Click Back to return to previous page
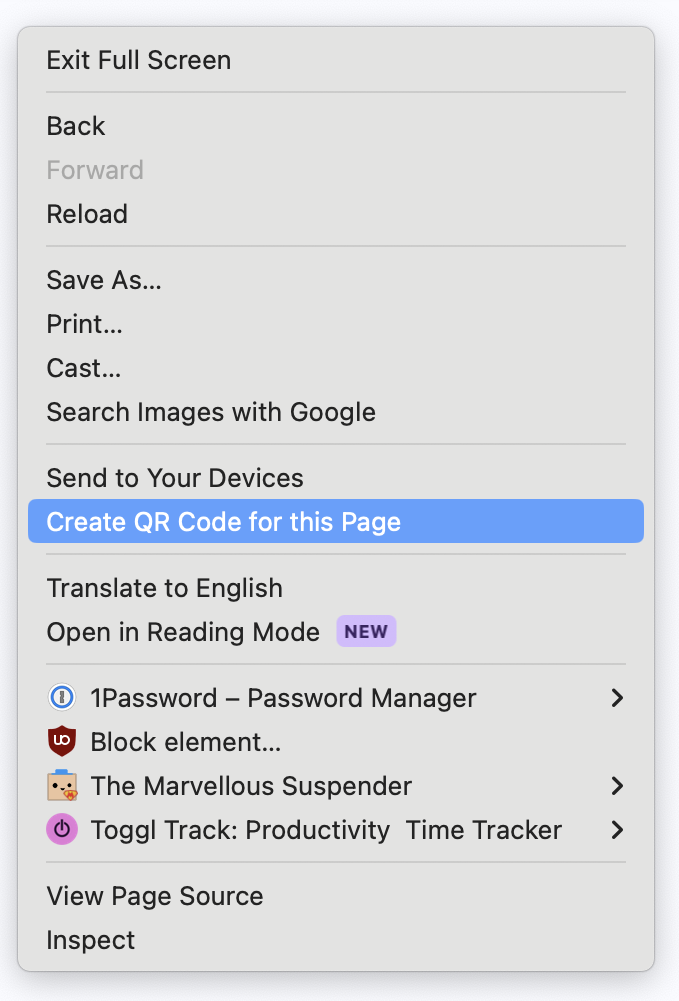Image resolution: width=679 pixels, height=1001 pixels. click(x=75, y=126)
